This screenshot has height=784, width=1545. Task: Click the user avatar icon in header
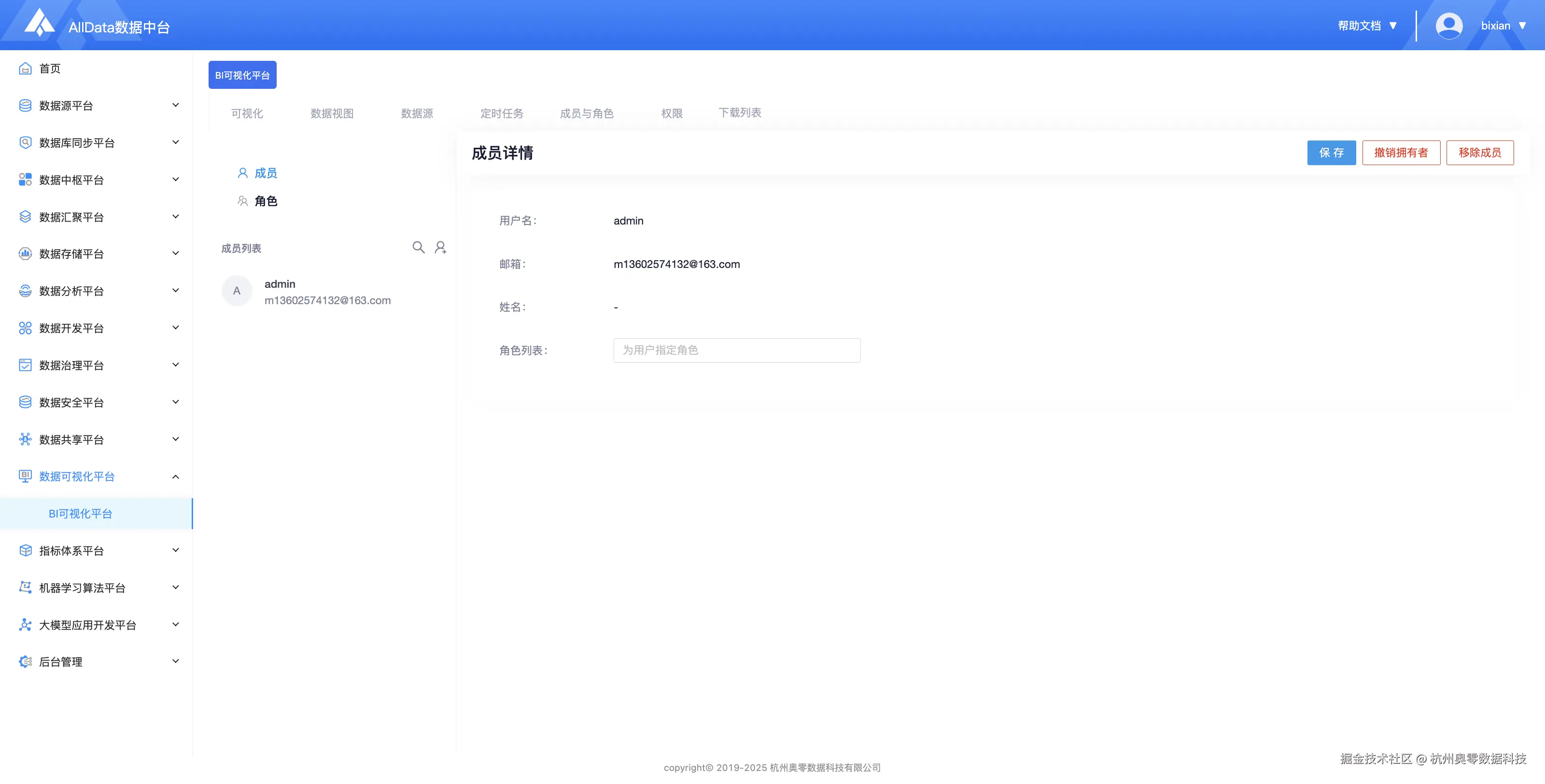1448,26
